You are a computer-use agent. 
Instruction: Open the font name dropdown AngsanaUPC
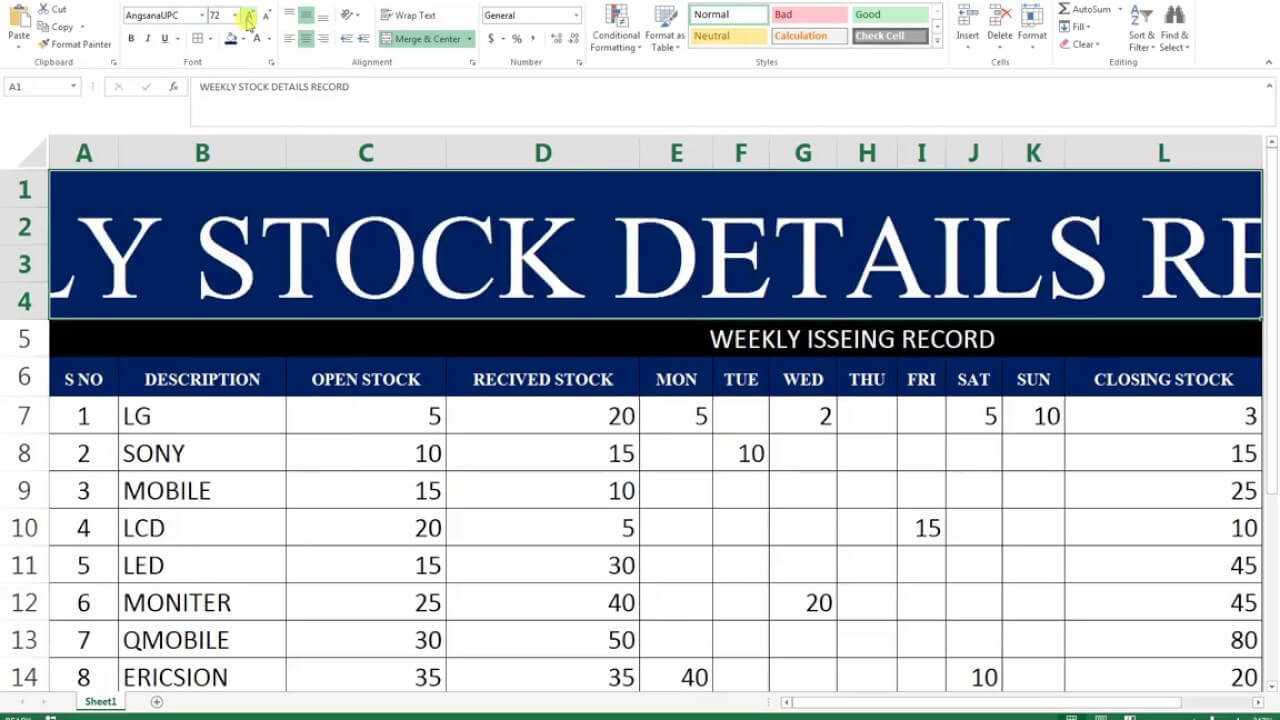165,15
